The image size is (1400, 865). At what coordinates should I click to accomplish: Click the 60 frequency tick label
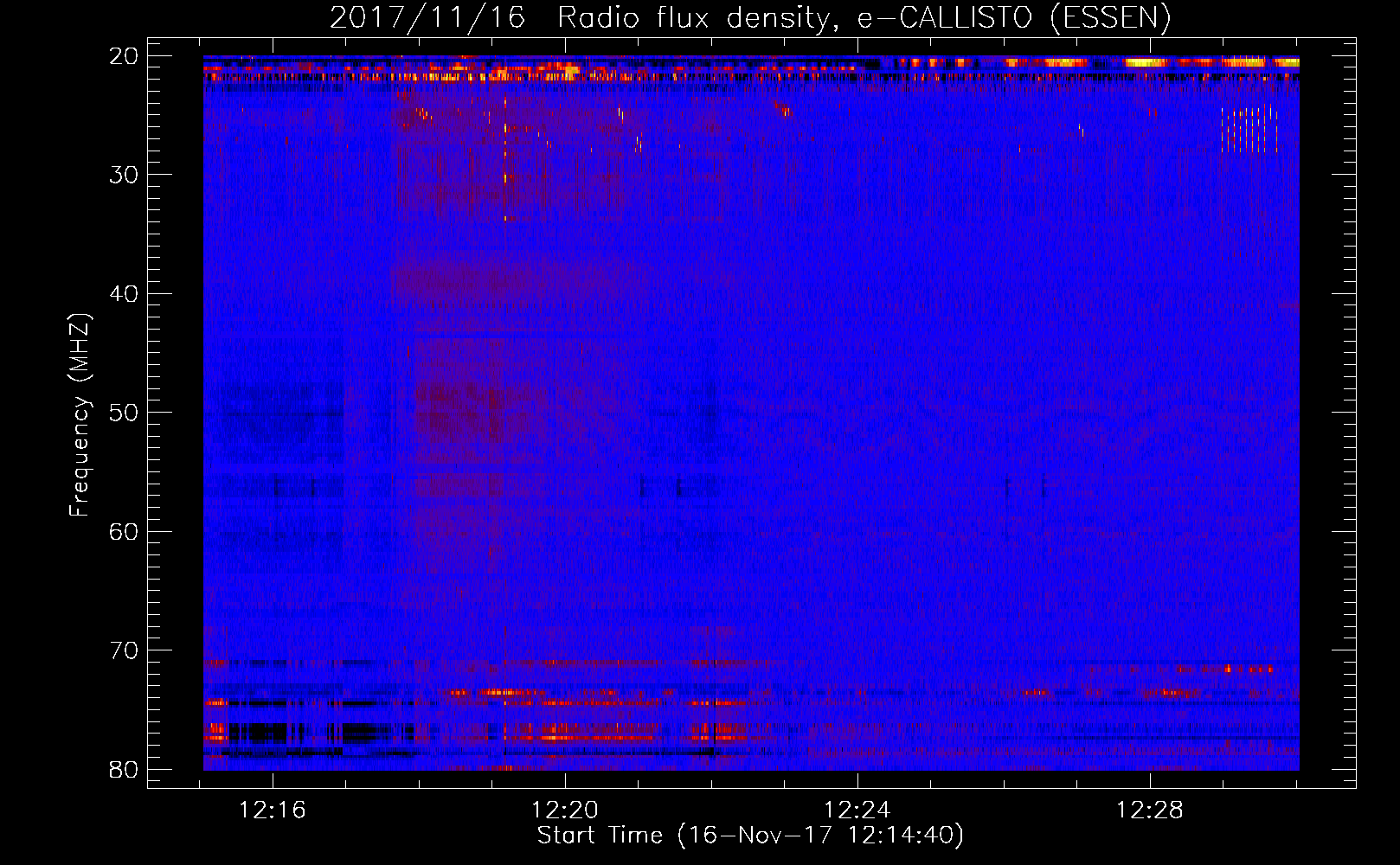pos(125,532)
